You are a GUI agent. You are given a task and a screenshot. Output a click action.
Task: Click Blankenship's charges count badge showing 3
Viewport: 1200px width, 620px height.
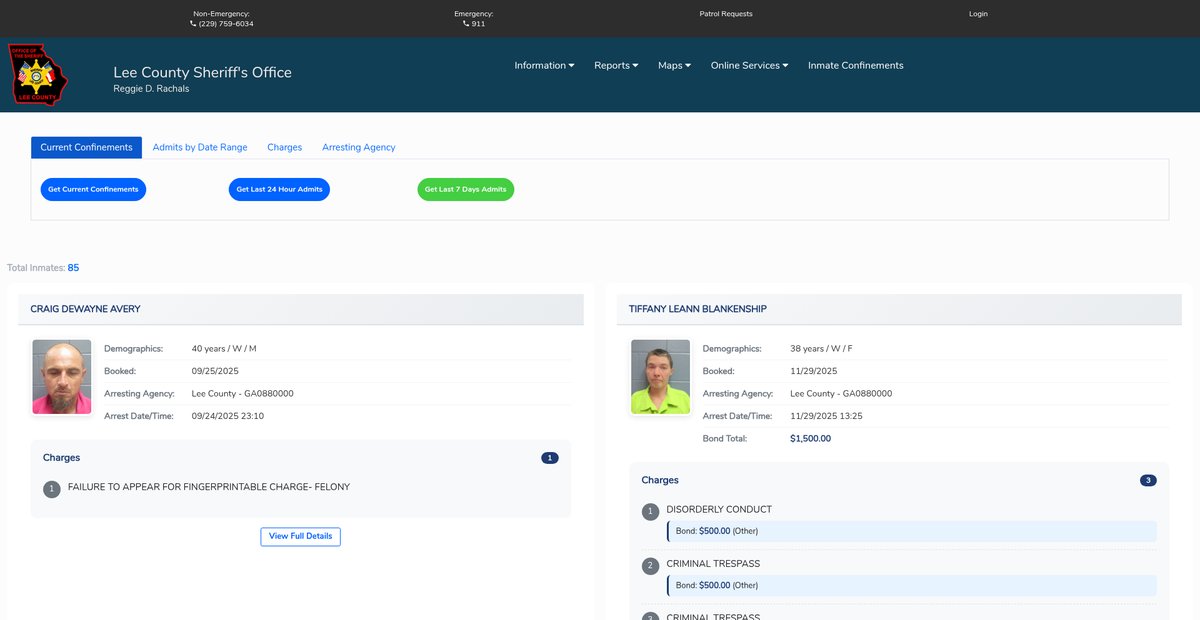point(1148,480)
